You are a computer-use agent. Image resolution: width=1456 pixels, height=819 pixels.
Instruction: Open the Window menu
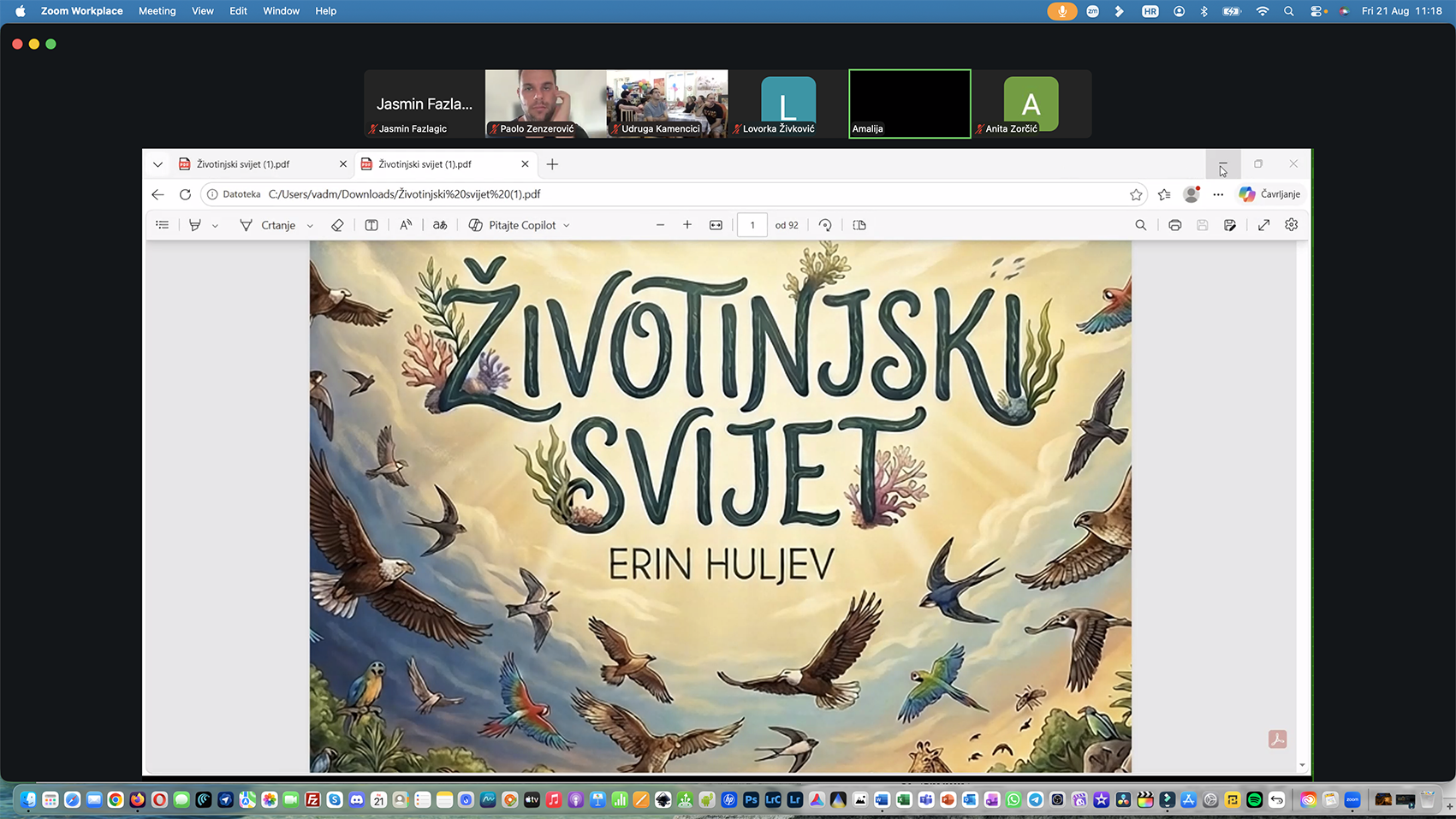pos(282,11)
